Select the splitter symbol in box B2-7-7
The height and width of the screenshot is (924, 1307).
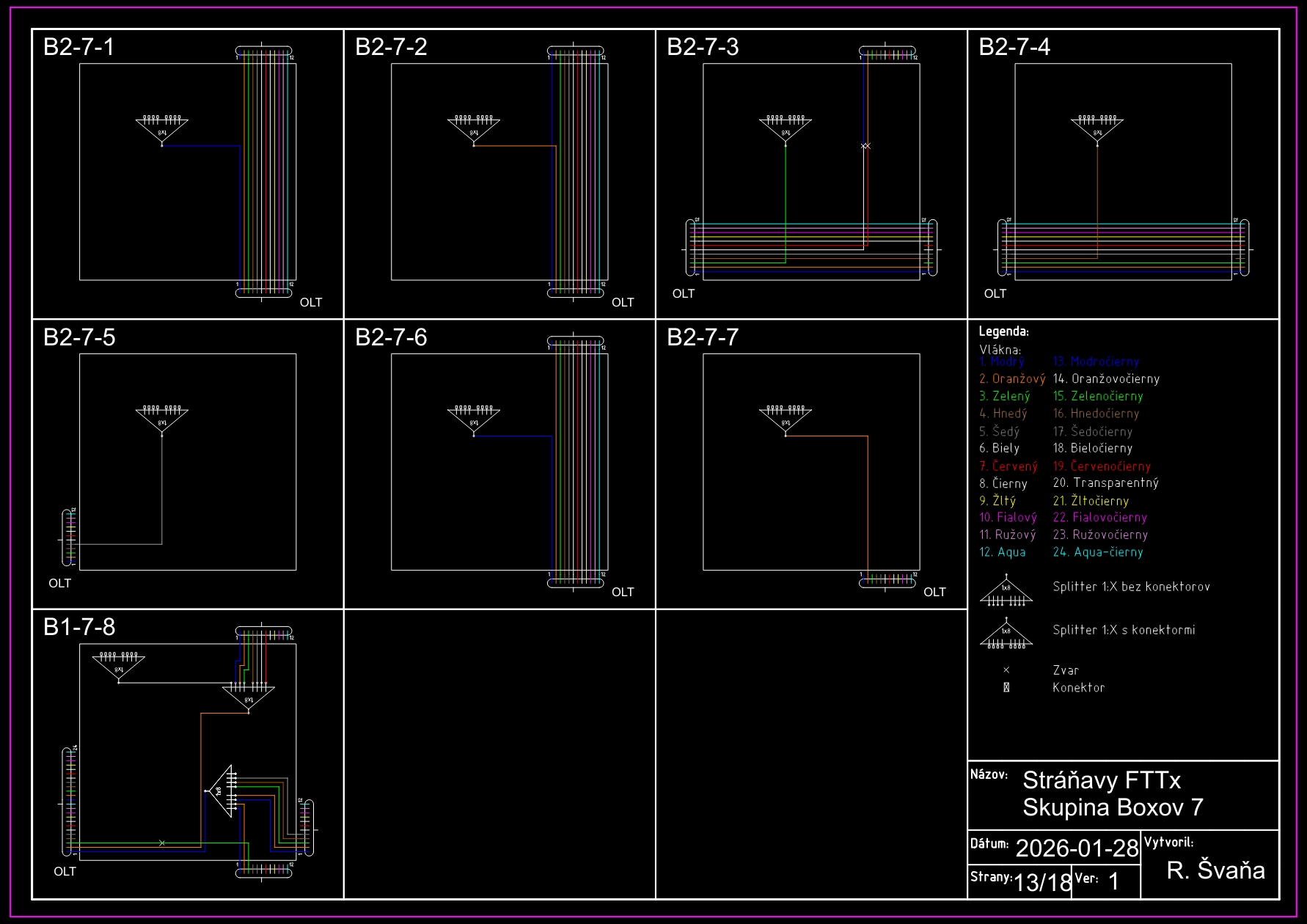coord(786,420)
